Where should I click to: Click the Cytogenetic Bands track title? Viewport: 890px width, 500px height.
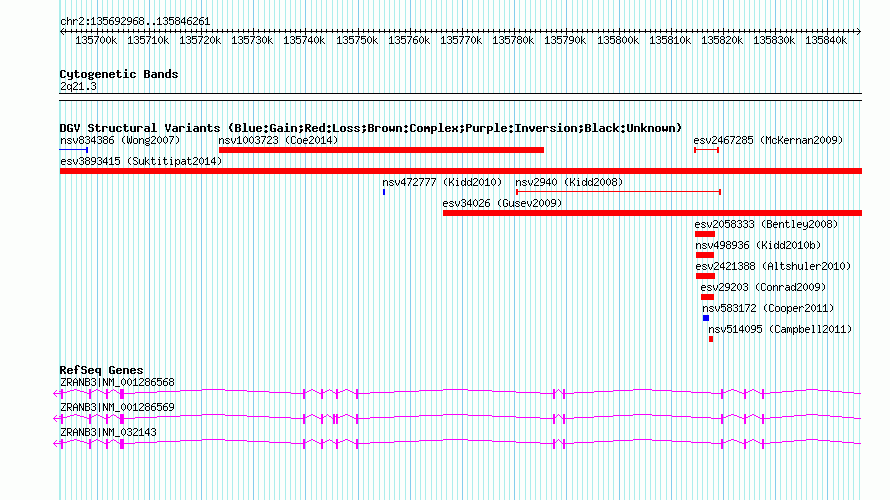(x=119, y=74)
